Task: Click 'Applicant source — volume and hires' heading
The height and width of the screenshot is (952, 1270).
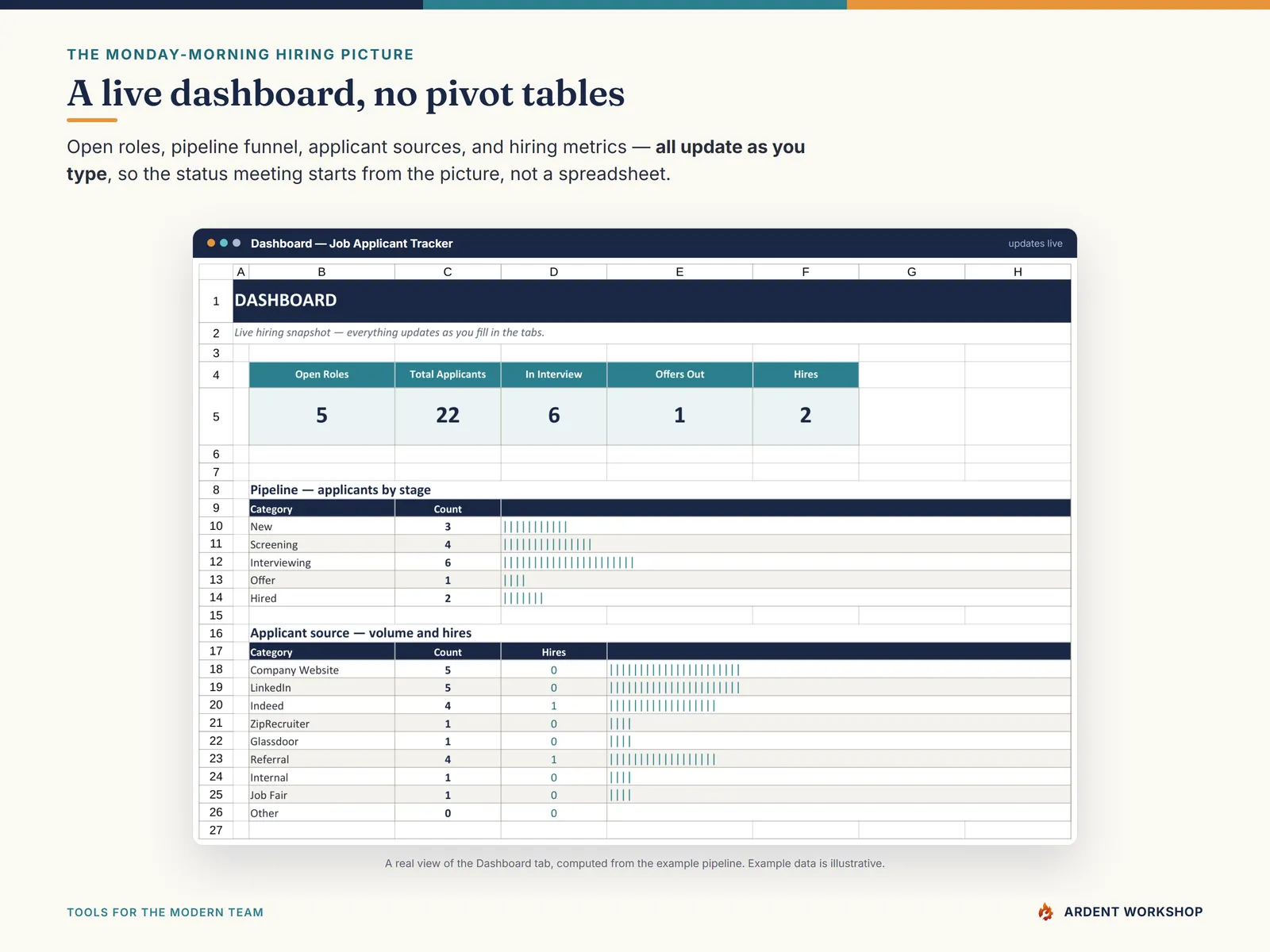Action: tap(361, 632)
